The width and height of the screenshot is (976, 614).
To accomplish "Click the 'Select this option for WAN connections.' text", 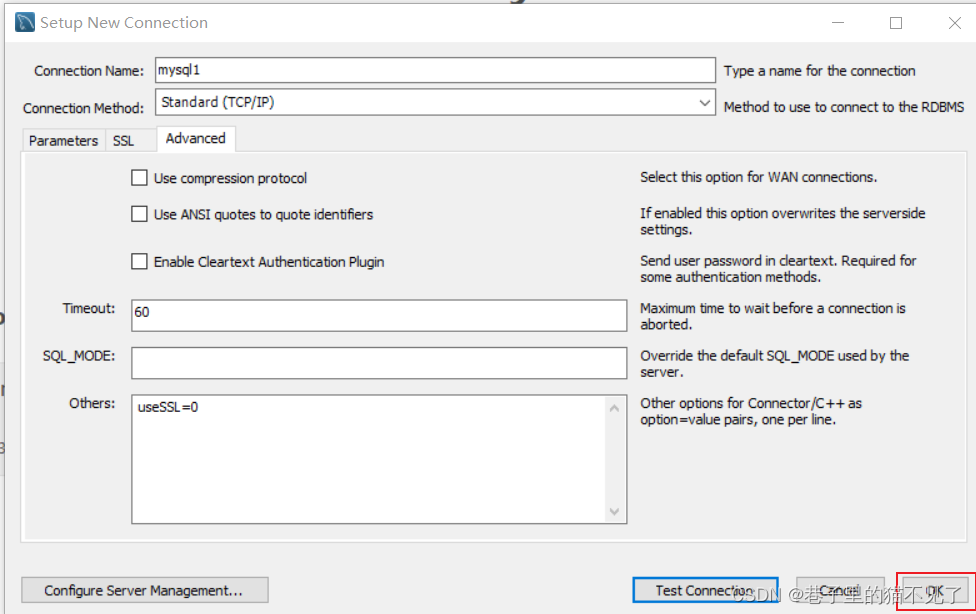I will pos(759,177).
